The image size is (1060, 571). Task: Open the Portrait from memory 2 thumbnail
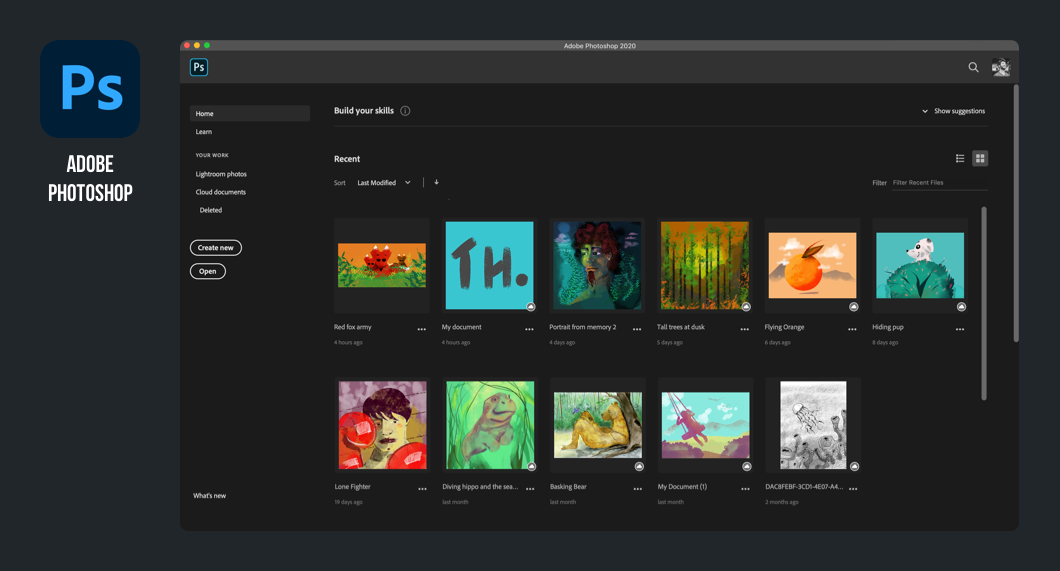point(597,266)
